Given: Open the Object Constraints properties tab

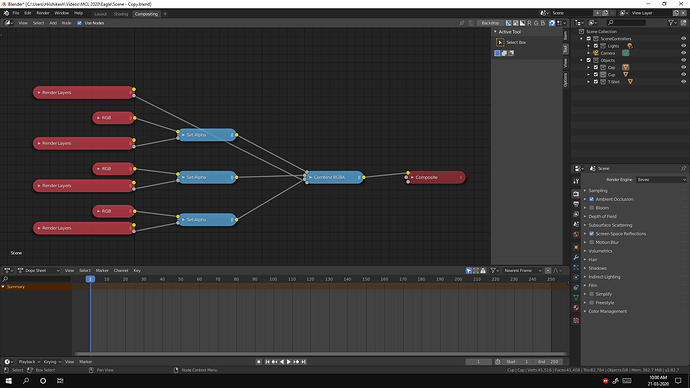Looking at the screenshot, I should pyautogui.click(x=576, y=287).
